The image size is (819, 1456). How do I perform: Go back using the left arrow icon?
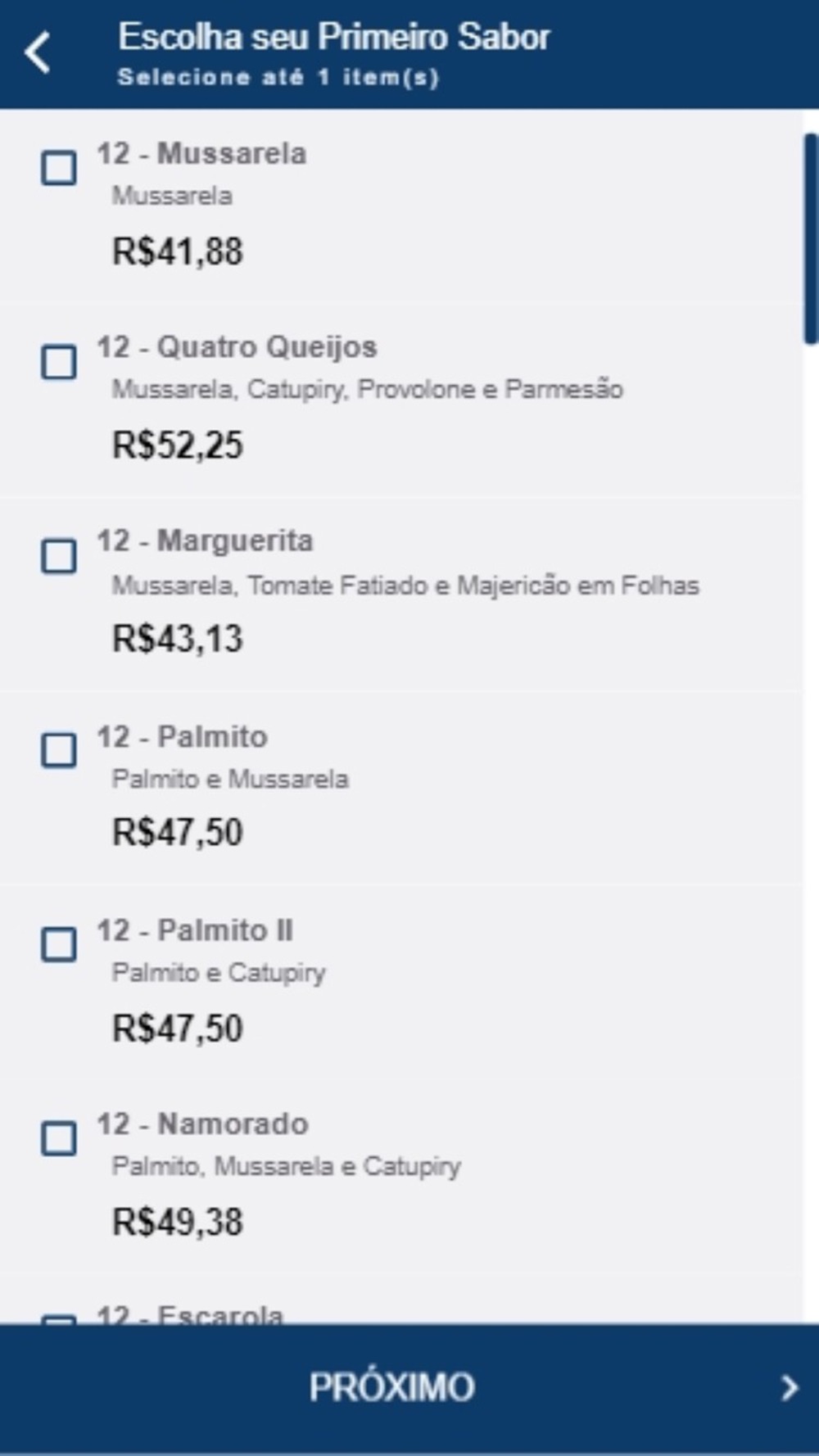click(38, 52)
